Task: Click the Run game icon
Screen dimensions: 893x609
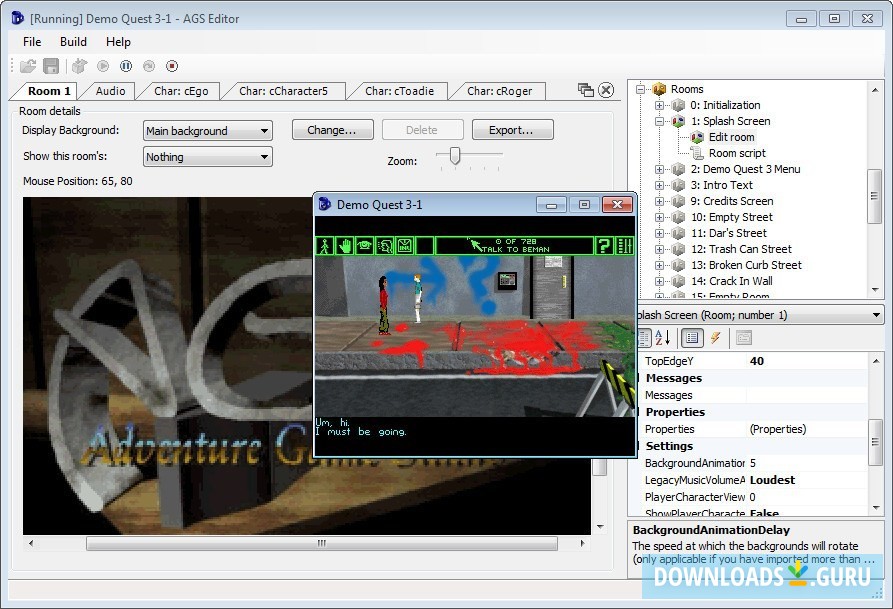Action: pyautogui.click(x=103, y=65)
